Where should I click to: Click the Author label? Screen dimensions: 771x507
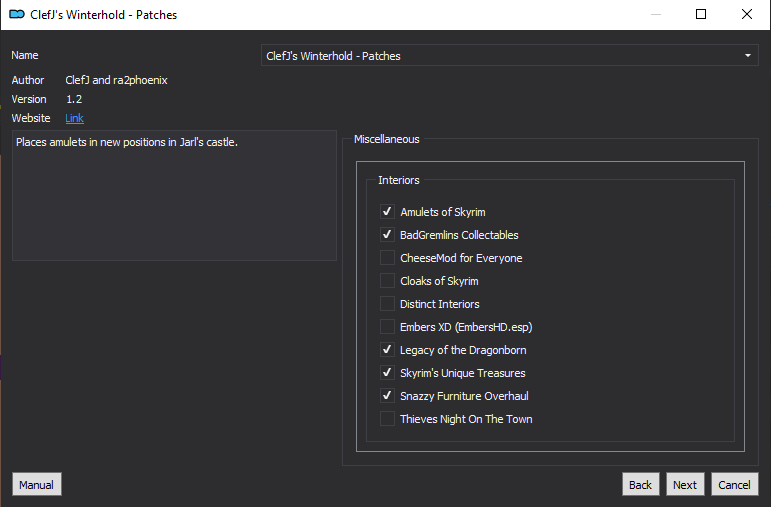[28, 80]
